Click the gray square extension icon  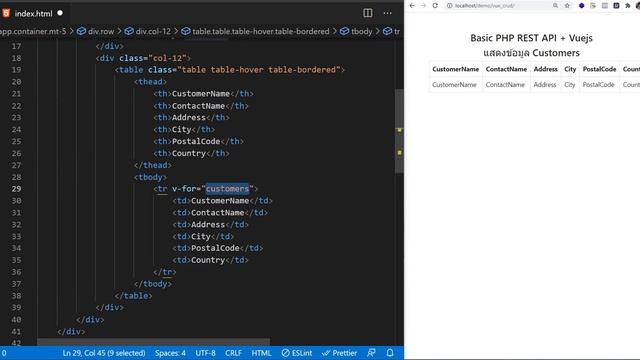point(604,5)
